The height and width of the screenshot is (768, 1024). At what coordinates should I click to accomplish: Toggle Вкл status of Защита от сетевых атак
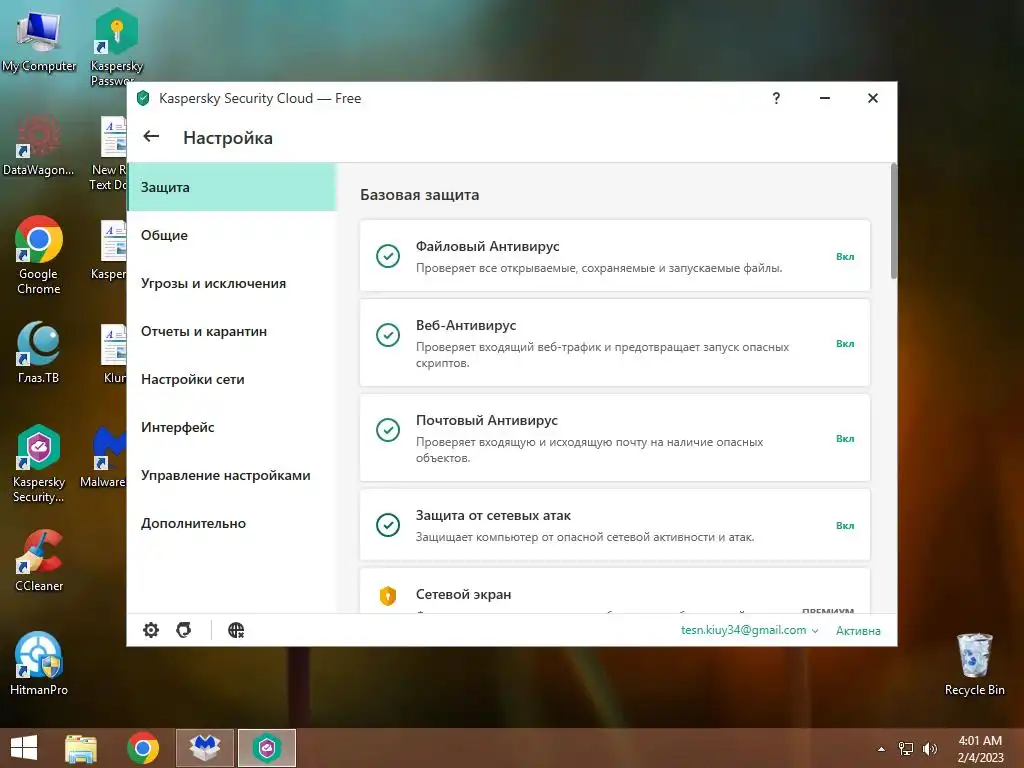pos(845,525)
